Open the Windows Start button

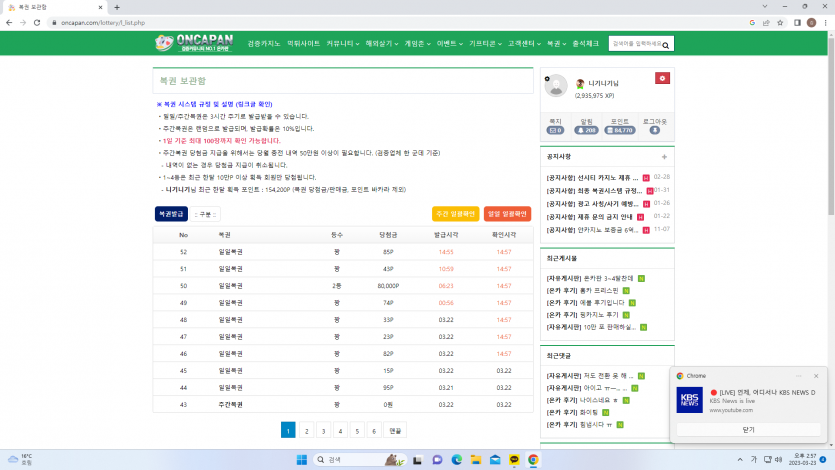(302, 460)
